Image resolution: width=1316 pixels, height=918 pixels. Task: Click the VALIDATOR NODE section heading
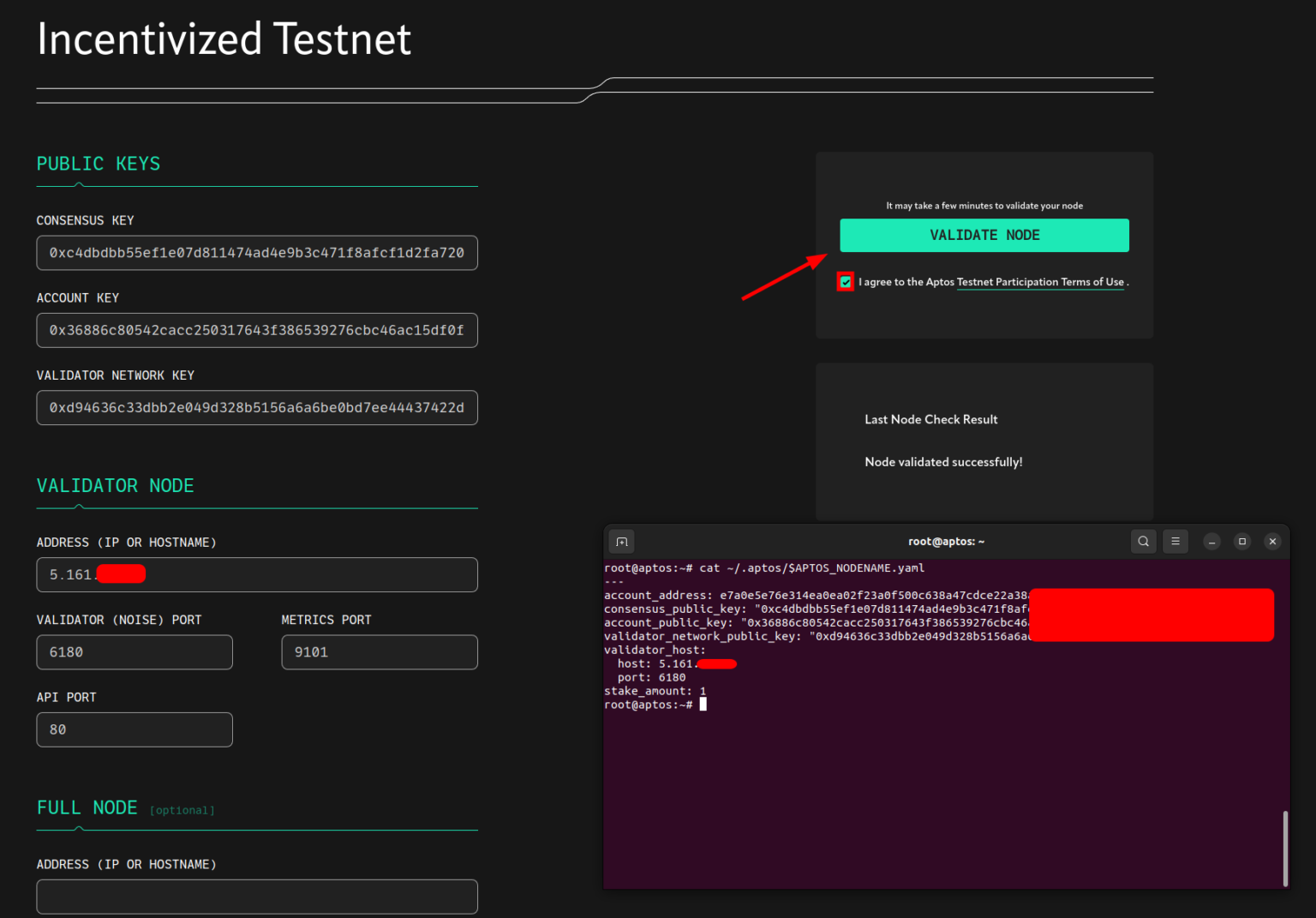pyautogui.click(x=116, y=486)
